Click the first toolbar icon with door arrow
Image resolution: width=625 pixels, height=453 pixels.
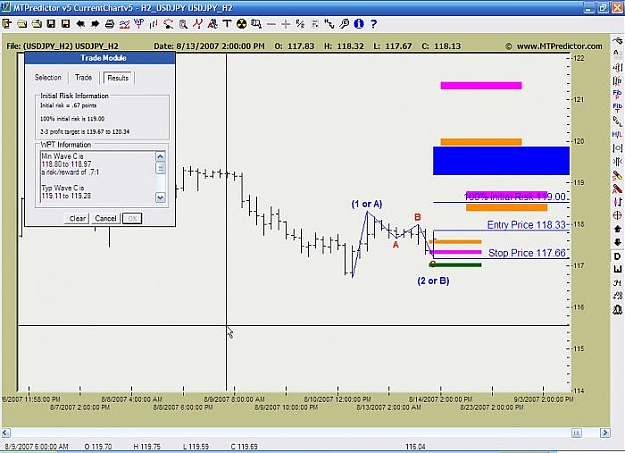coord(7,24)
